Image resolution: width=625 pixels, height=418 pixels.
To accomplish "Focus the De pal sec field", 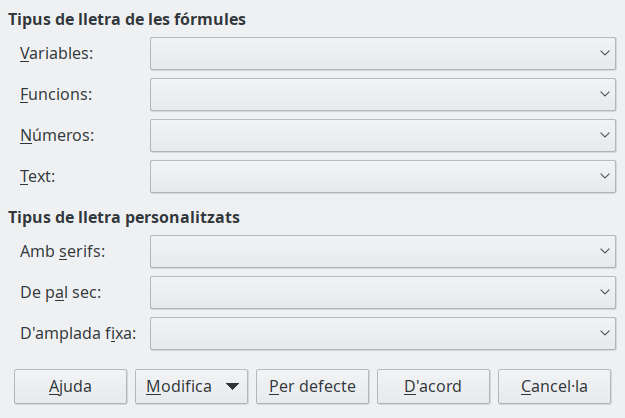I will point(372,292).
